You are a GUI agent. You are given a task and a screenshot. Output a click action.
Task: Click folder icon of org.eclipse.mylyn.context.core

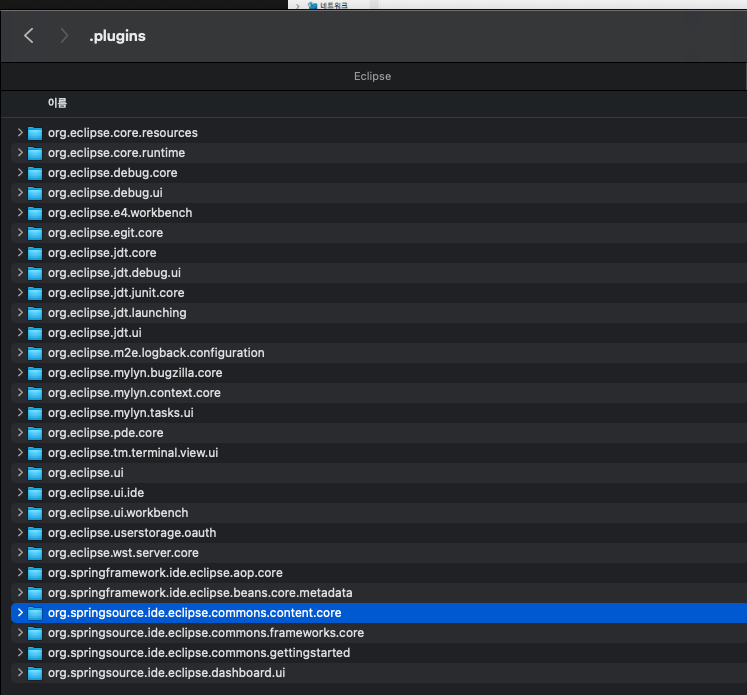coord(35,393)
